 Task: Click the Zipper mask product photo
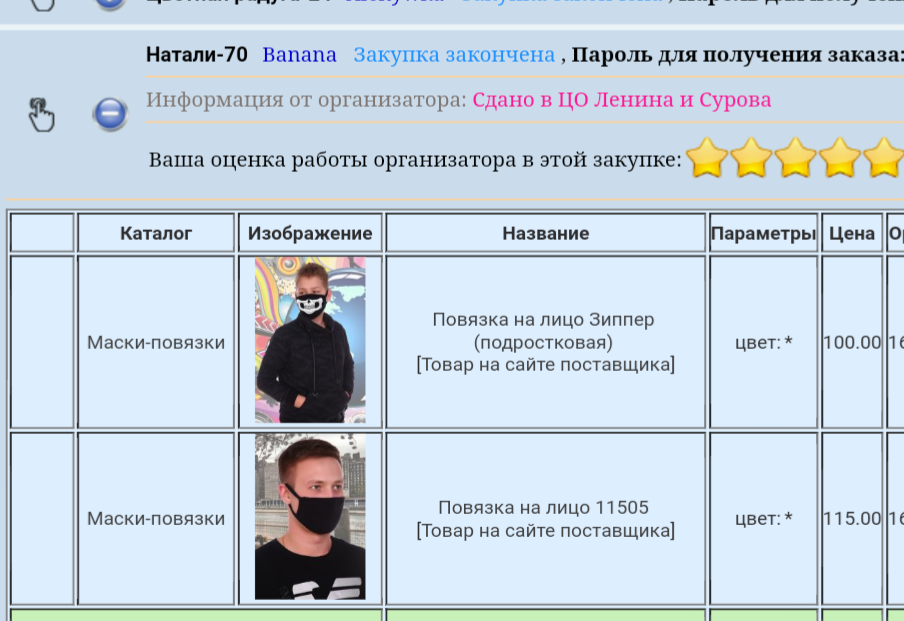point(308,340)
